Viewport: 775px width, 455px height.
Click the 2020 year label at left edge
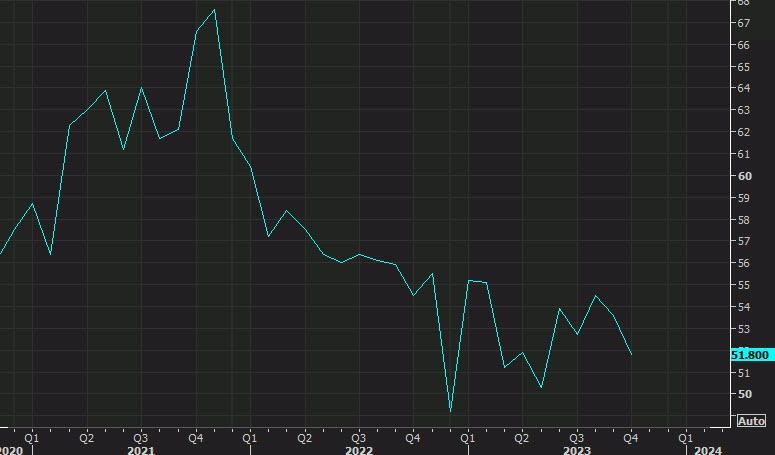click(x=12, y=450)
